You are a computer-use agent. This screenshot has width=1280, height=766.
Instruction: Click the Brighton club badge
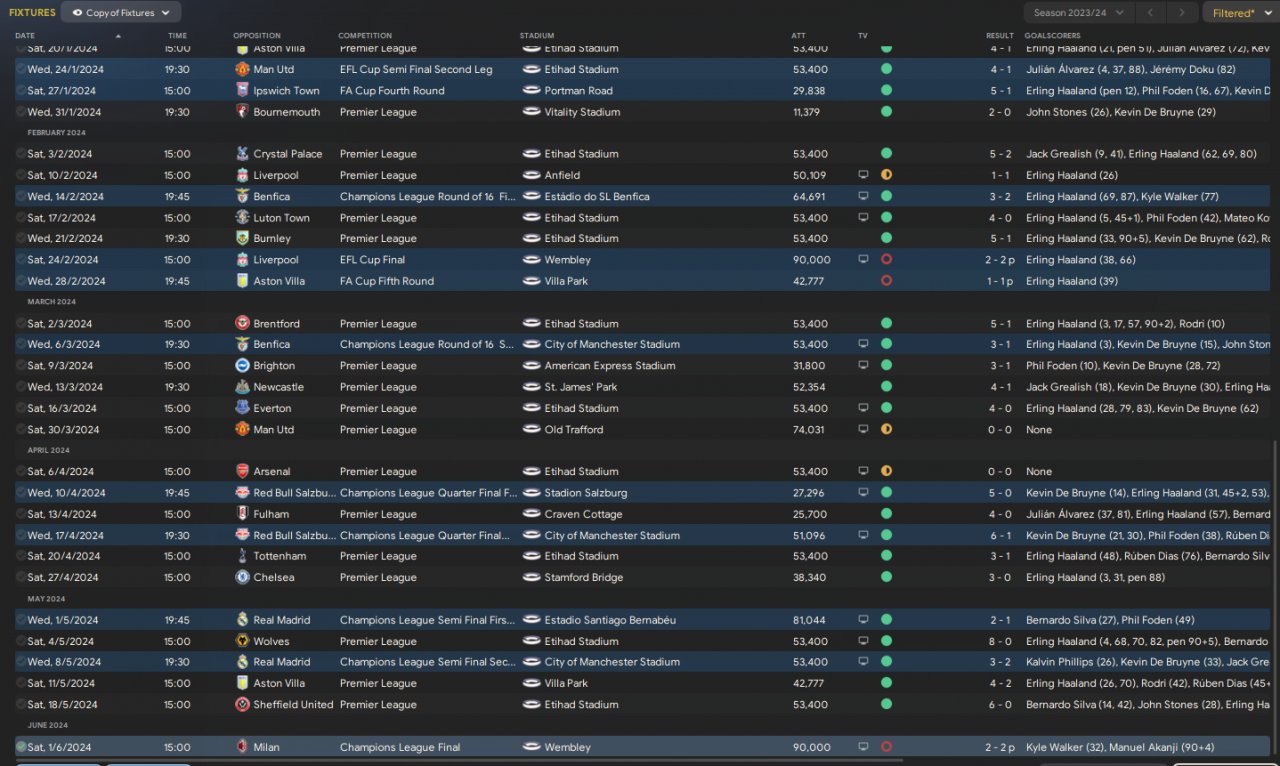(242, 366)
